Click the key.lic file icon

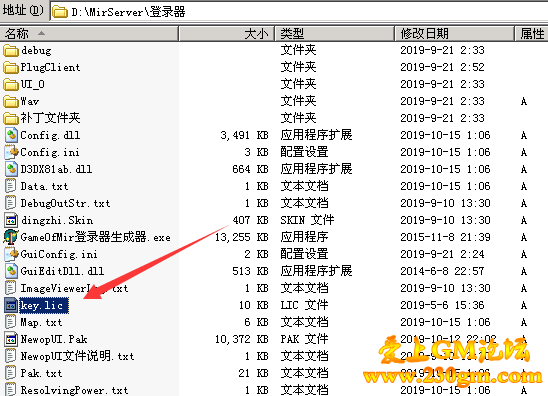pyautogui.click(x=11, y=305)
